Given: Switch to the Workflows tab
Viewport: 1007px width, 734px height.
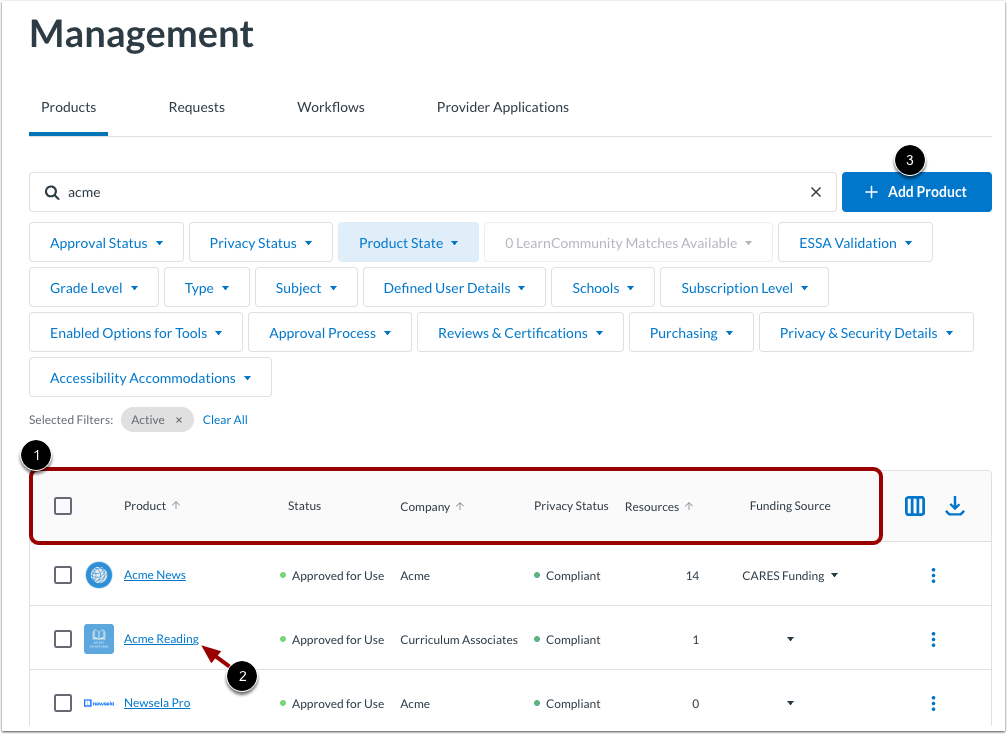Looking at the screenshot, I should point(330,107).
